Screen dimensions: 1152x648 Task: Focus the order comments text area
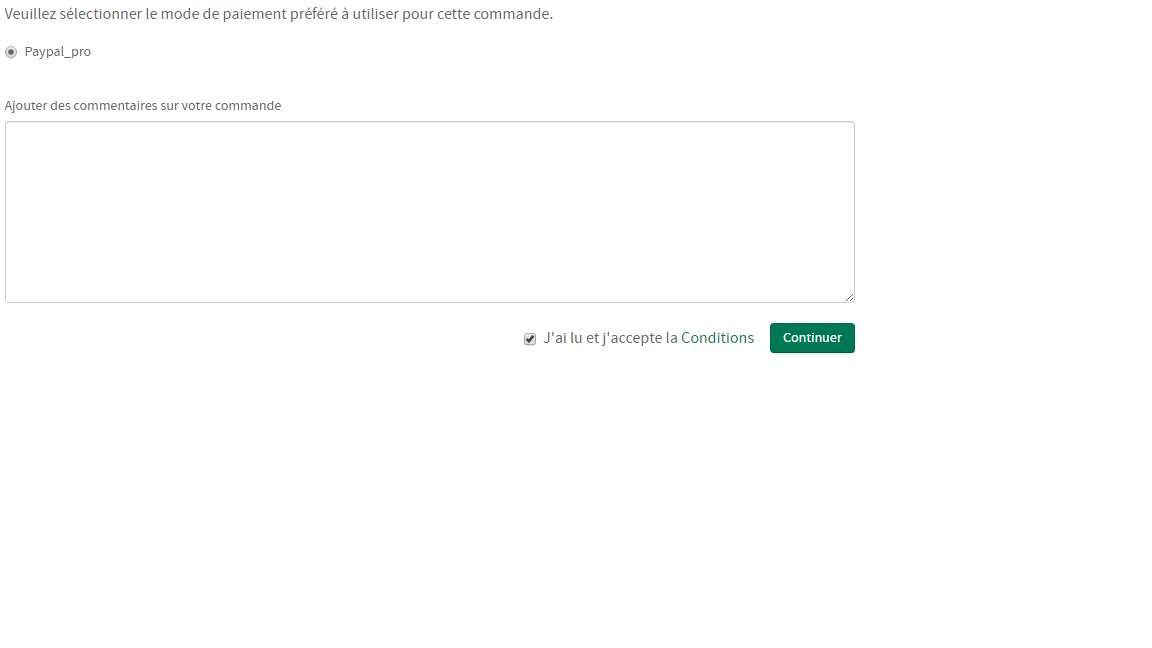tap(430, 212)
